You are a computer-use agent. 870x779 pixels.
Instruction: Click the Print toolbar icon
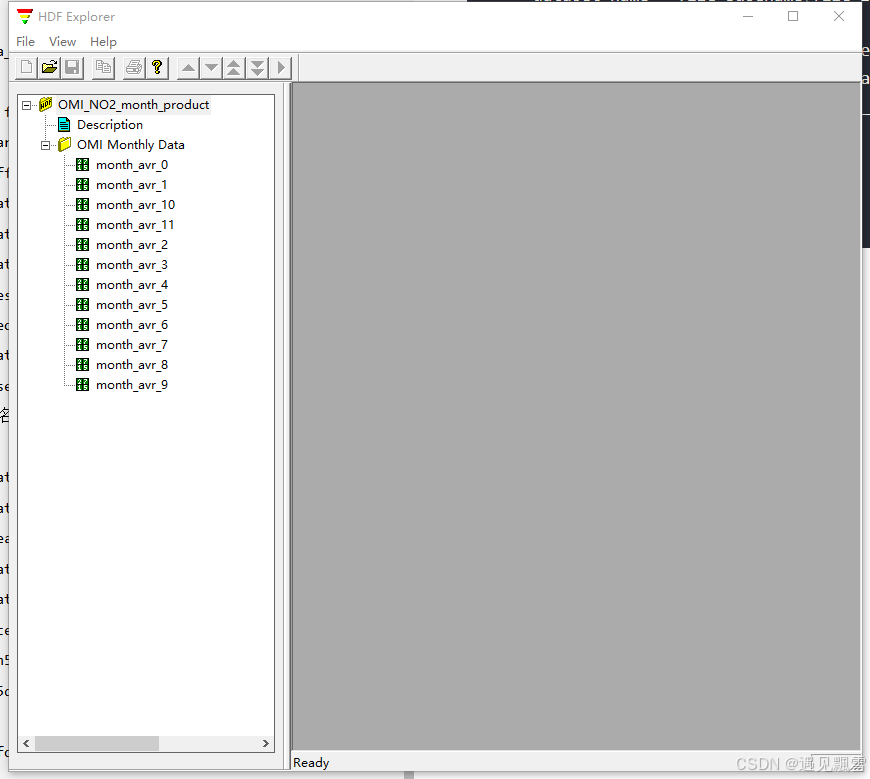coord(134,68)
